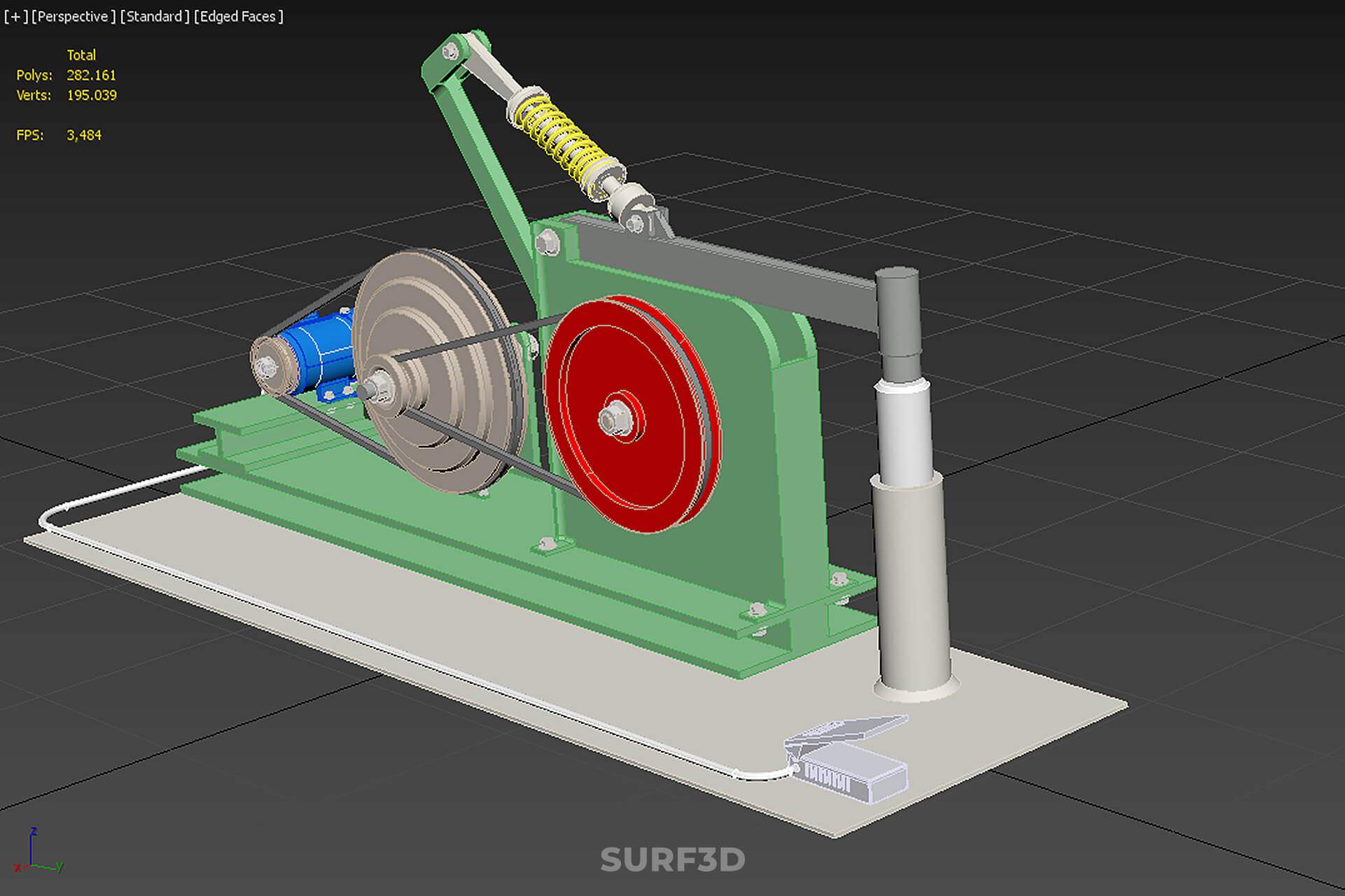Viewport: 1345px width, 896px height.
Task: Click the FPS value 3,484
Action: pos(84,135)
